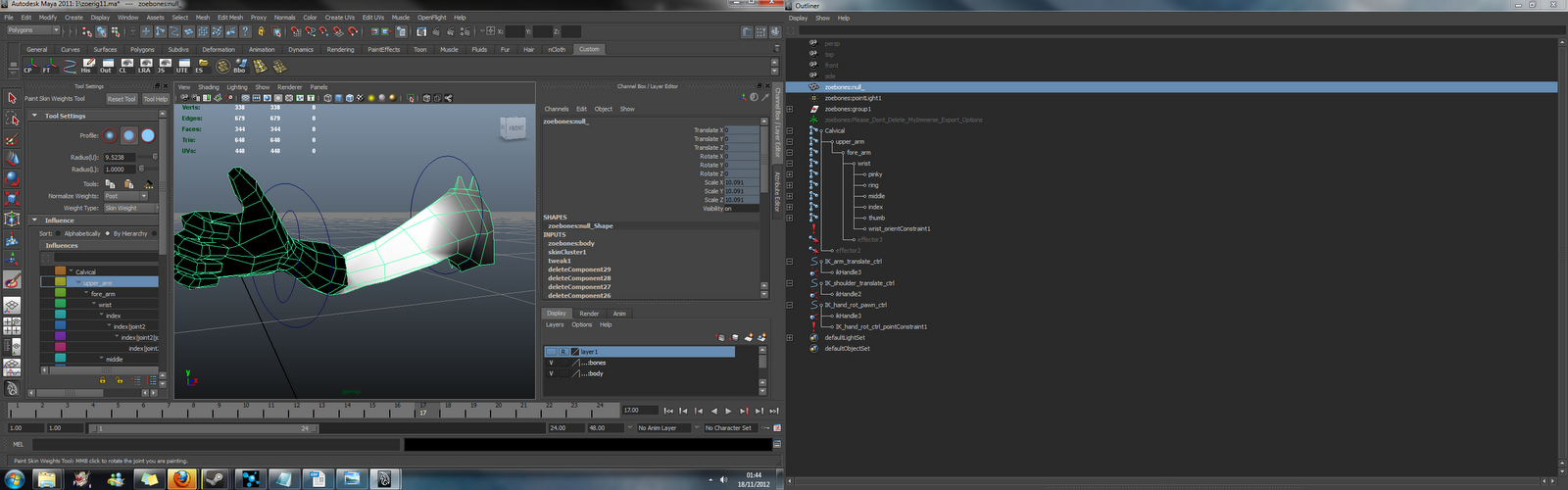The image size is (1568, 490).
Task: Choose the solid brush profile
Action: [148, 135]
